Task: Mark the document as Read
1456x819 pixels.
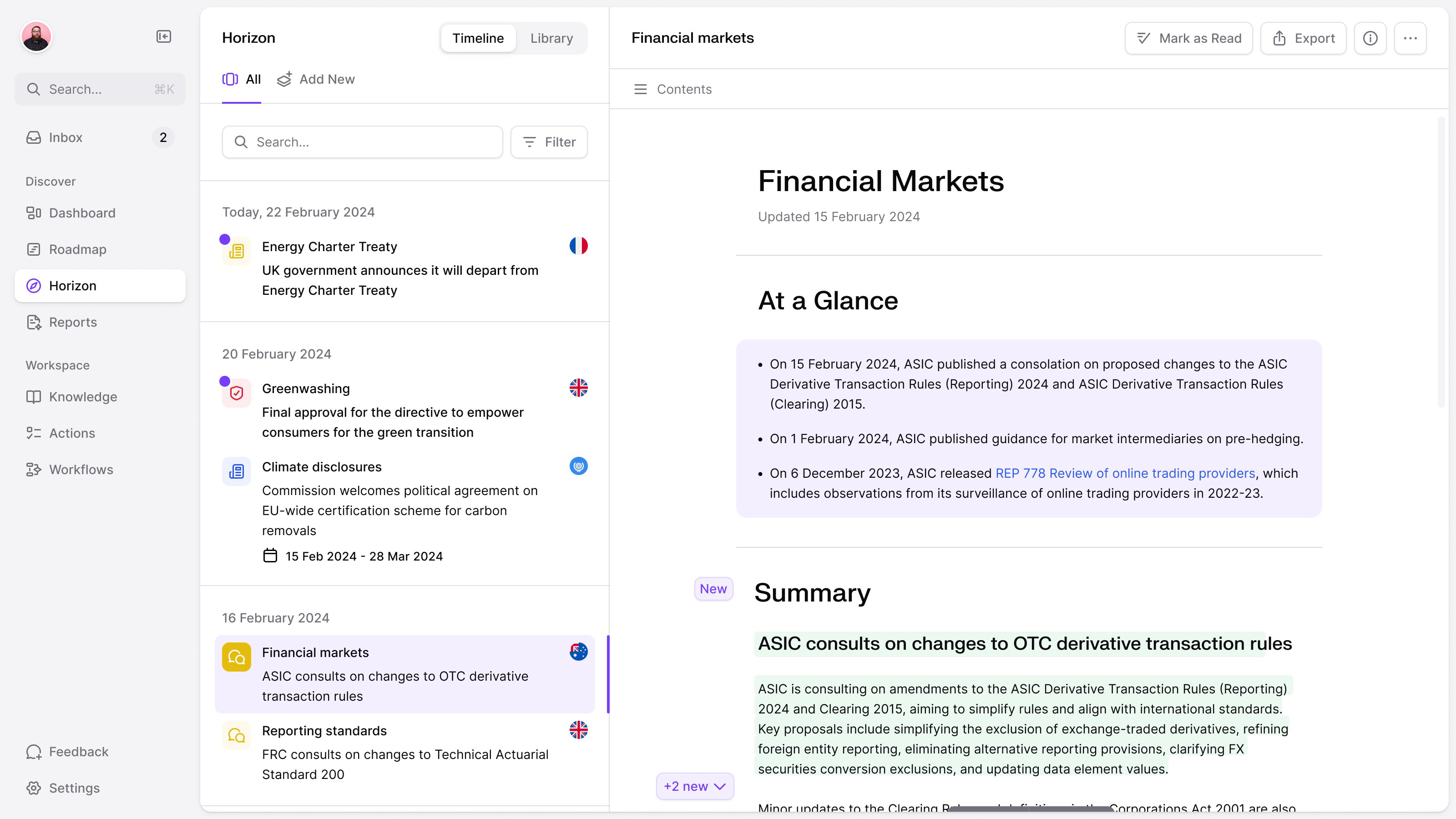Action: pos(1188,38)
